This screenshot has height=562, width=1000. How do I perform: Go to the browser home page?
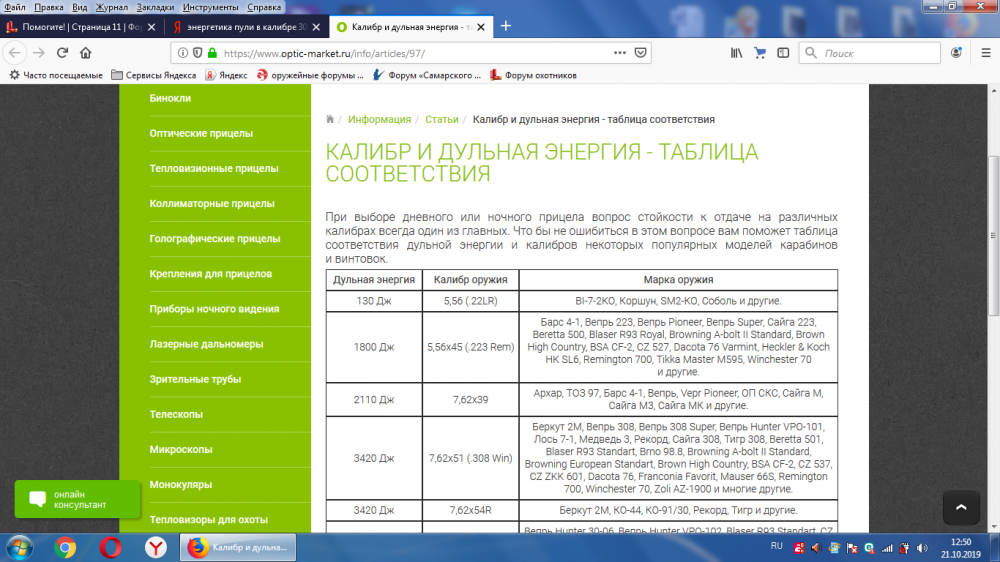(x=86, y=53)
